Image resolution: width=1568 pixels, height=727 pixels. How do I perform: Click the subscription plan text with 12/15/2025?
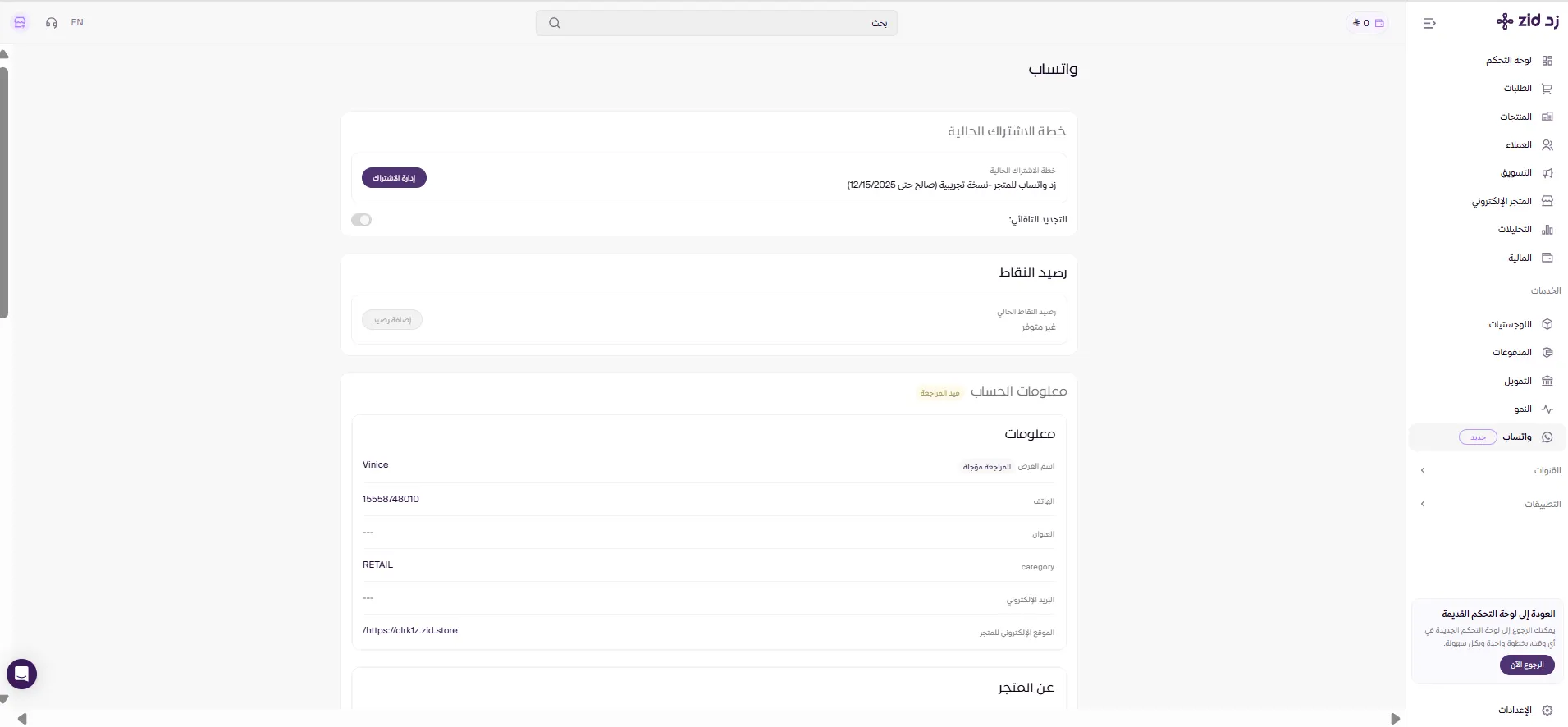[952, 185]
